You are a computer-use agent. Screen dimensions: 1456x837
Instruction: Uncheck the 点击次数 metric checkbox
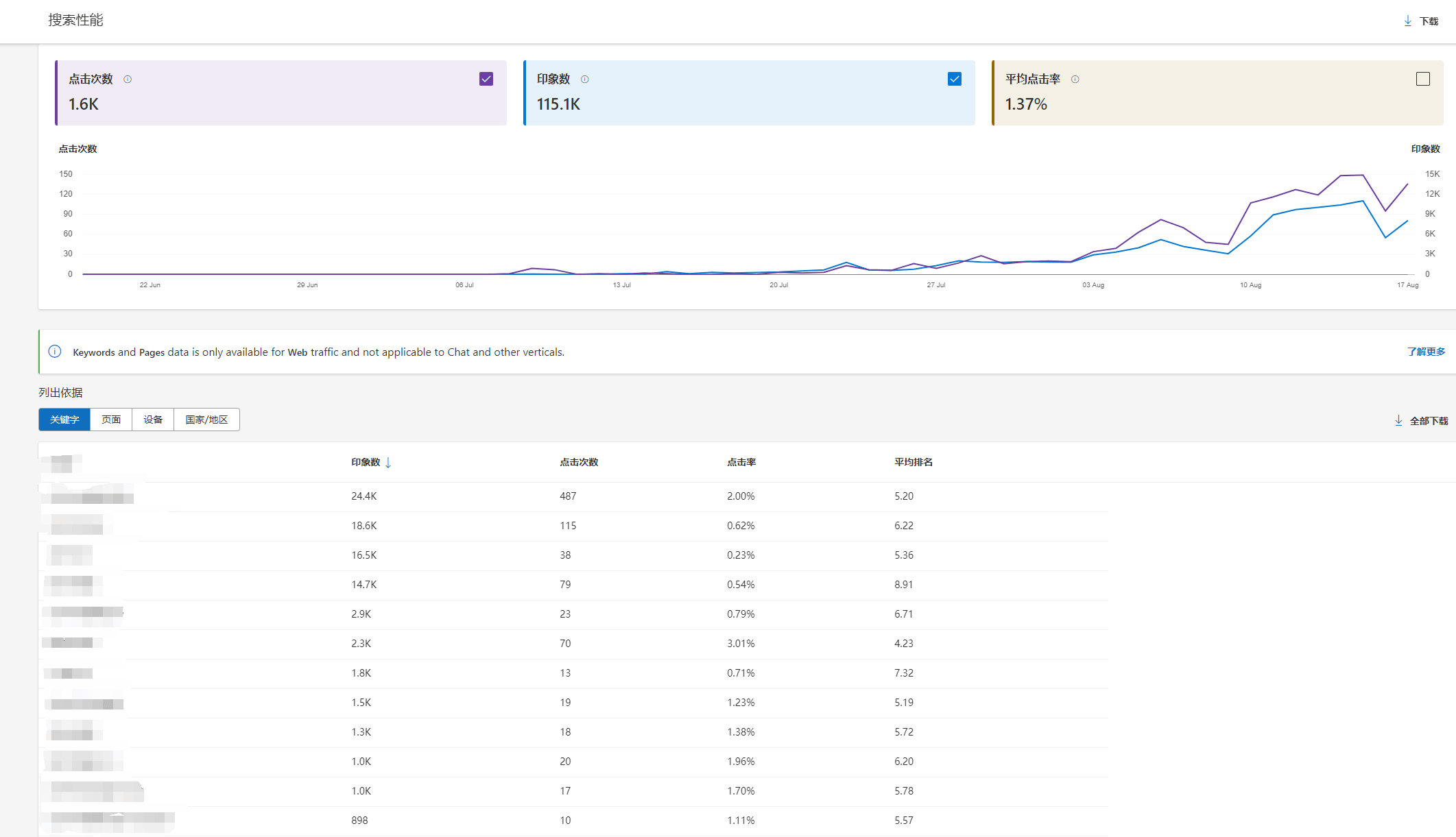[486, 79]
